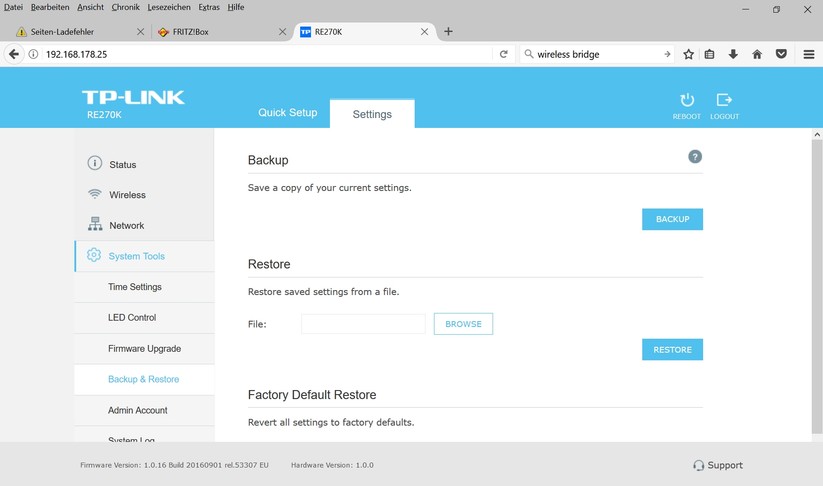Reload the page with refresh icon
Image resolution: width=823 pixels, height=486 pixels.
coord(504,54)
